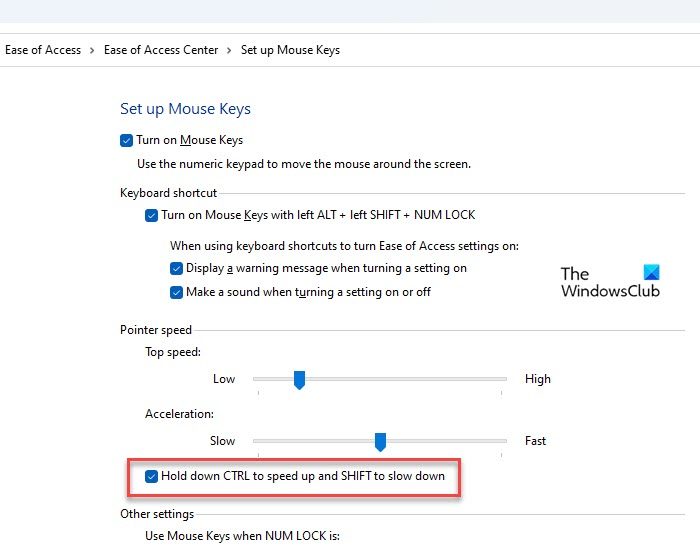700x550 pixels.
Task: Click the Acceleration slider thumb
Action: tap(380, 442)
